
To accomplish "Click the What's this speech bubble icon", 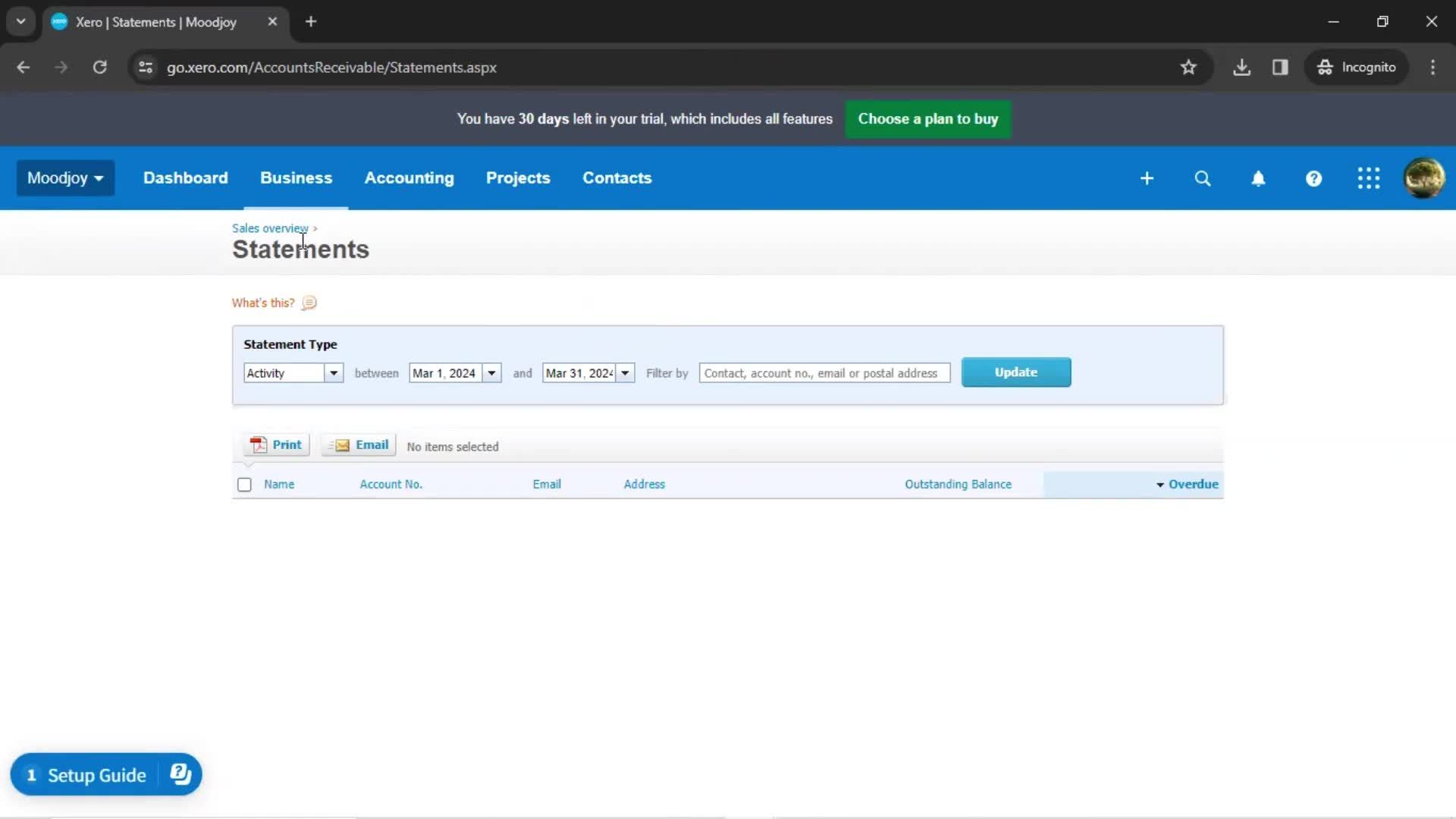I will (x=309, y=303).
